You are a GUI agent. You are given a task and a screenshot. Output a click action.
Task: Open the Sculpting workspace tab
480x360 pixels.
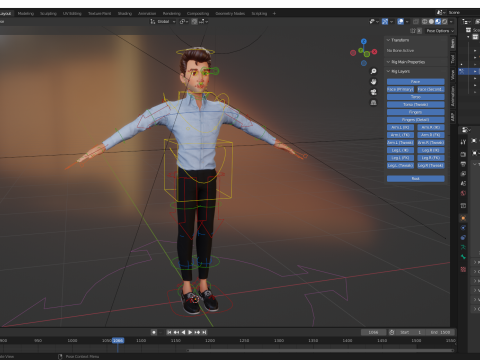click(48, 13)
